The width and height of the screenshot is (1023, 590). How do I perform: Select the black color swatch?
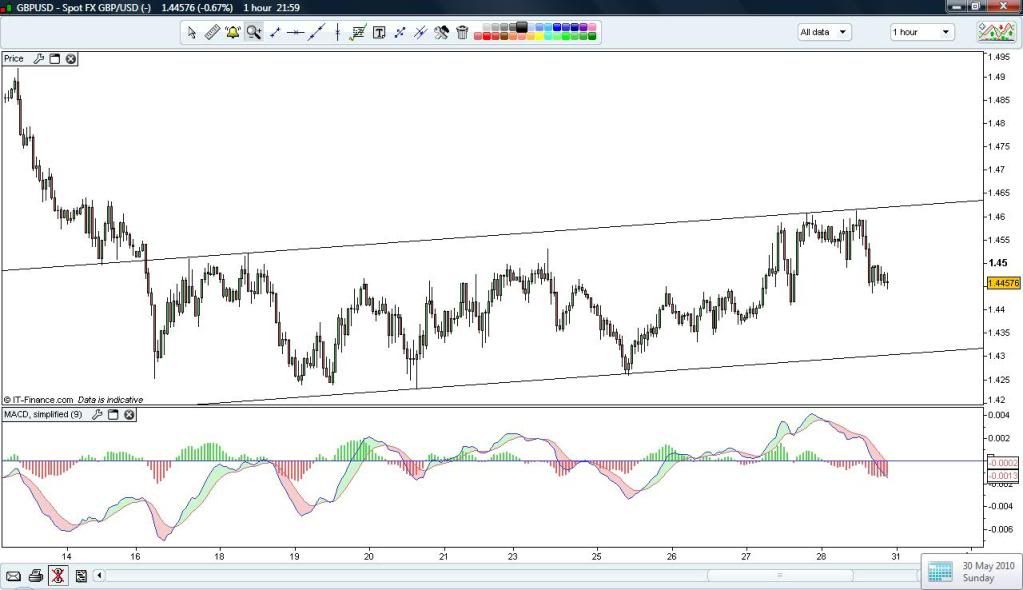[x=522, y=27]
